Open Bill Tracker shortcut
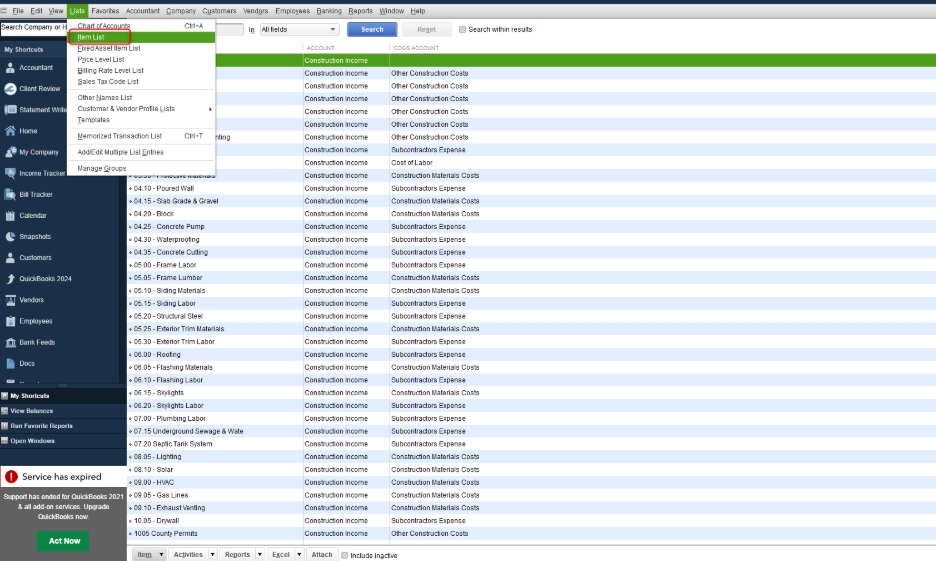 pyautogui.click(x=29, y=195)
